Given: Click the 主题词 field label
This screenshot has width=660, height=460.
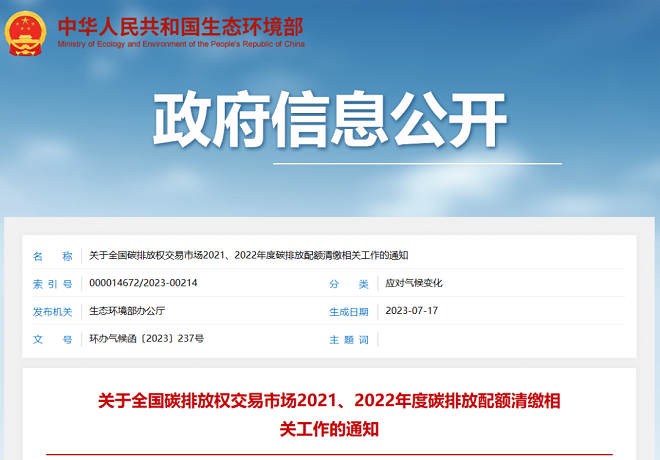Looking at the screenshot, I should (x=349, y=339).
